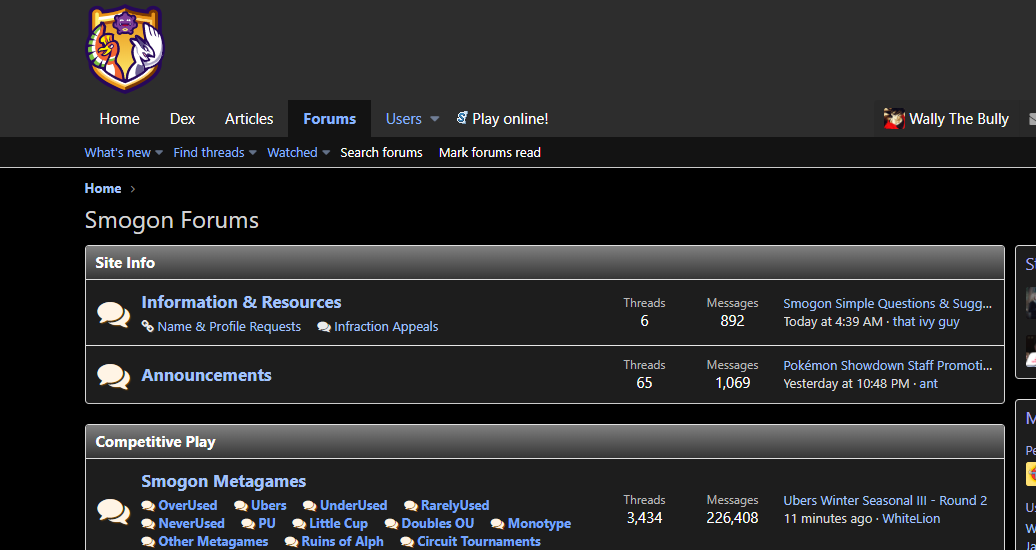The width and height of the screenshot is (1036, 550).
Task: Open Ubers Winter Seasonal III - Round 2 thread
Action: click(x=885, y=500)
